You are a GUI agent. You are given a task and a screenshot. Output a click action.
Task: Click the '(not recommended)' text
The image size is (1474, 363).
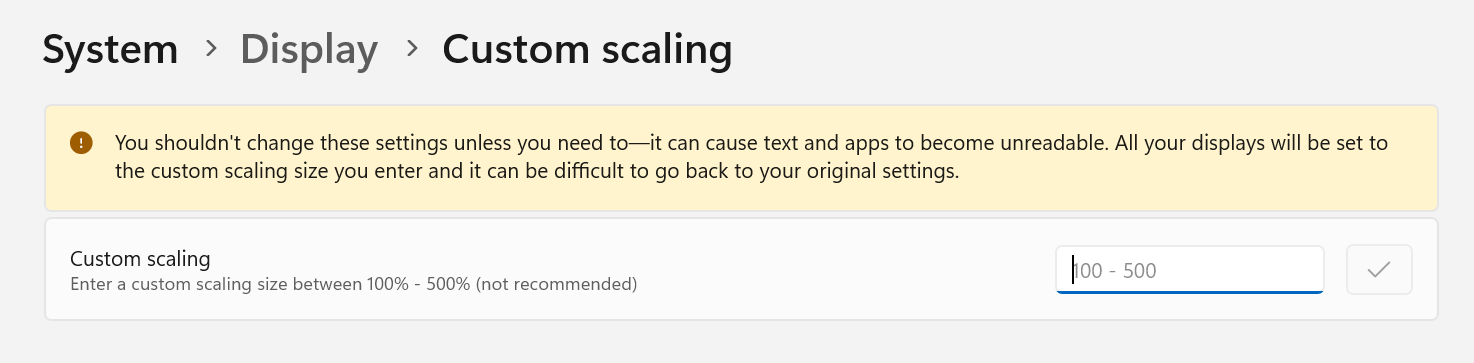click(555, 285)
